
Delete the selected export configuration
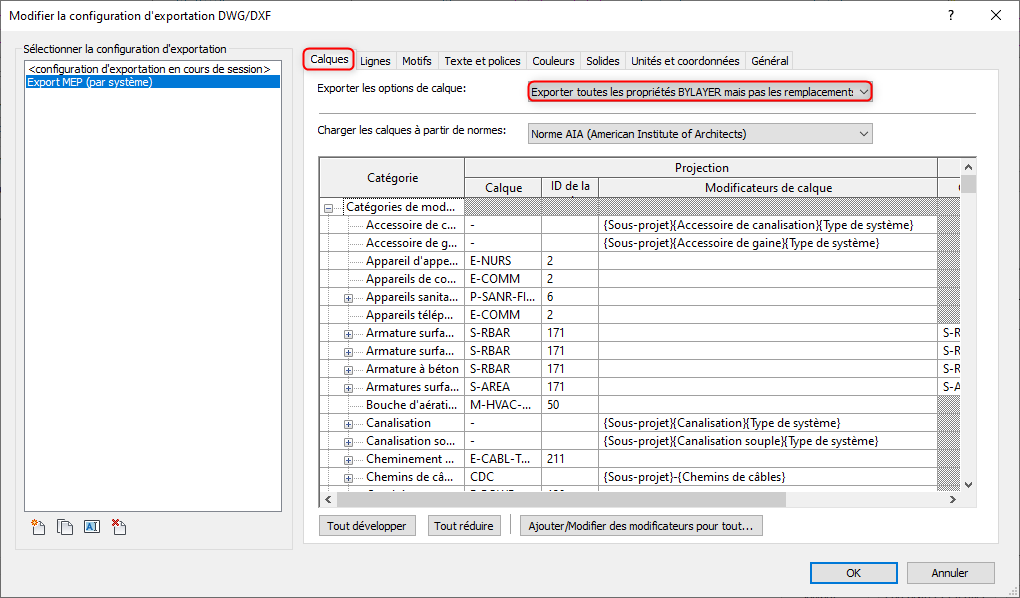point(118,527)
